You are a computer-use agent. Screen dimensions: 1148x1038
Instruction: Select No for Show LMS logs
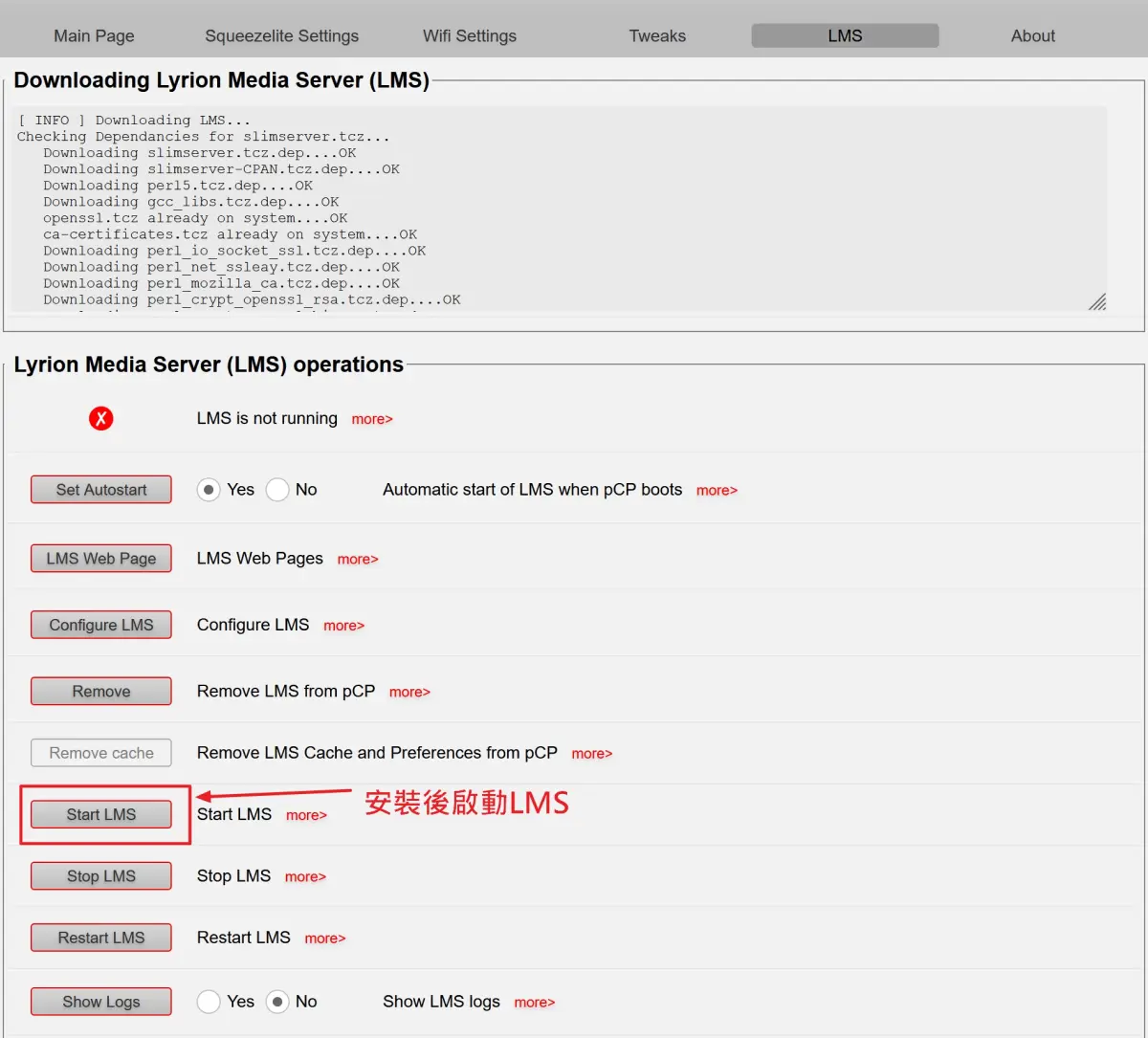pyautogui.click(x=277, y=1002)
